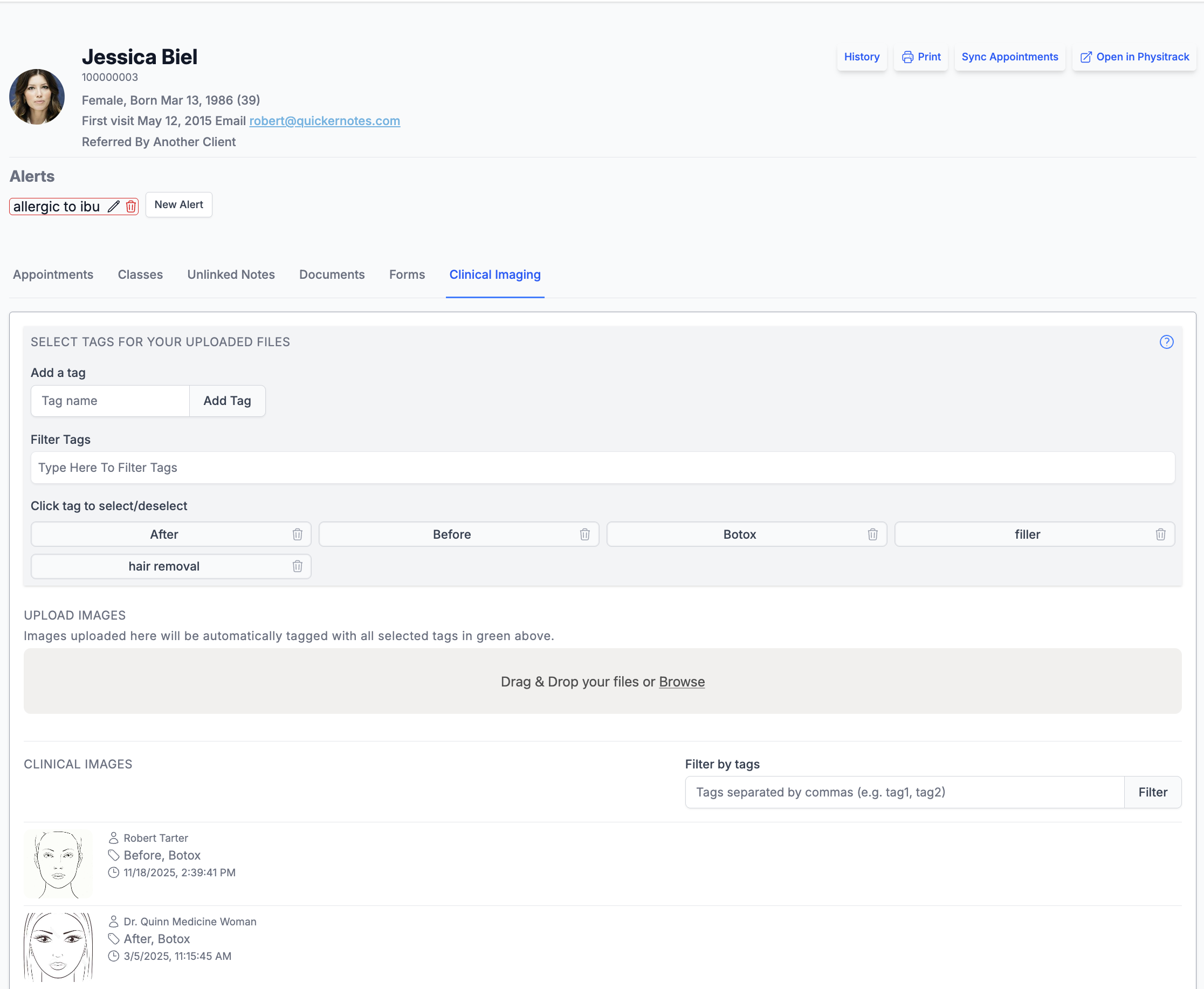This screenshot has height=989, width=1204.
Task: Delete the hair removal tag via trash icon
Action: (x=297, y=566)
